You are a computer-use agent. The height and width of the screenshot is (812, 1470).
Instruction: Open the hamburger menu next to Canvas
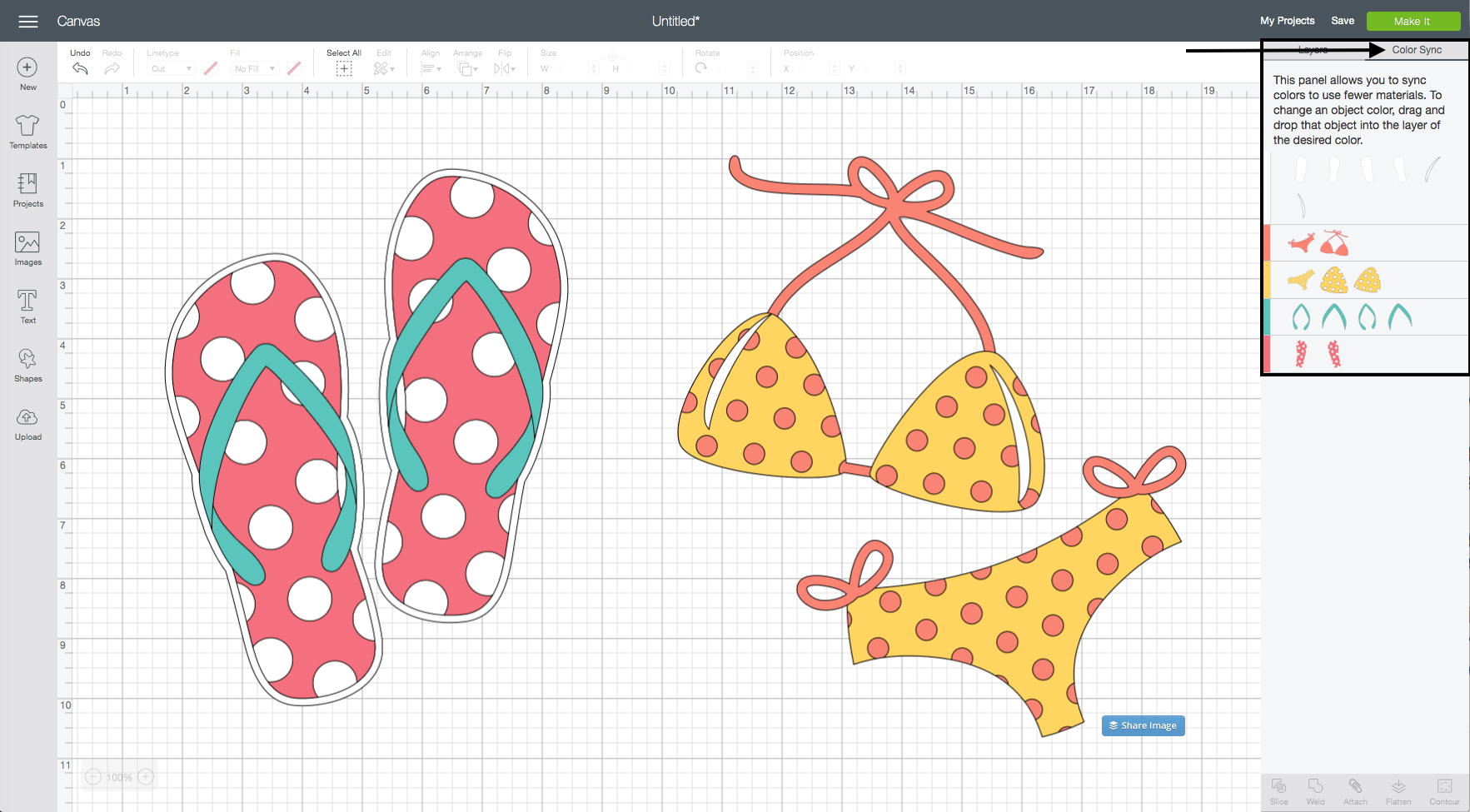28,22
